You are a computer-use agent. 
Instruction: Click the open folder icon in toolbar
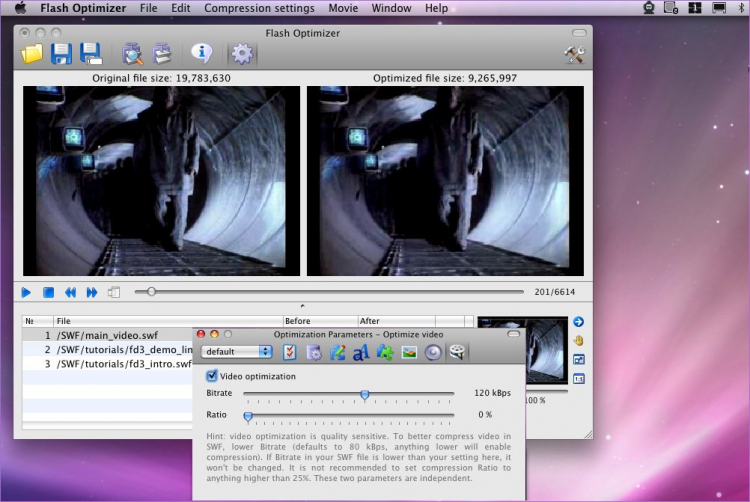[32, 54]
